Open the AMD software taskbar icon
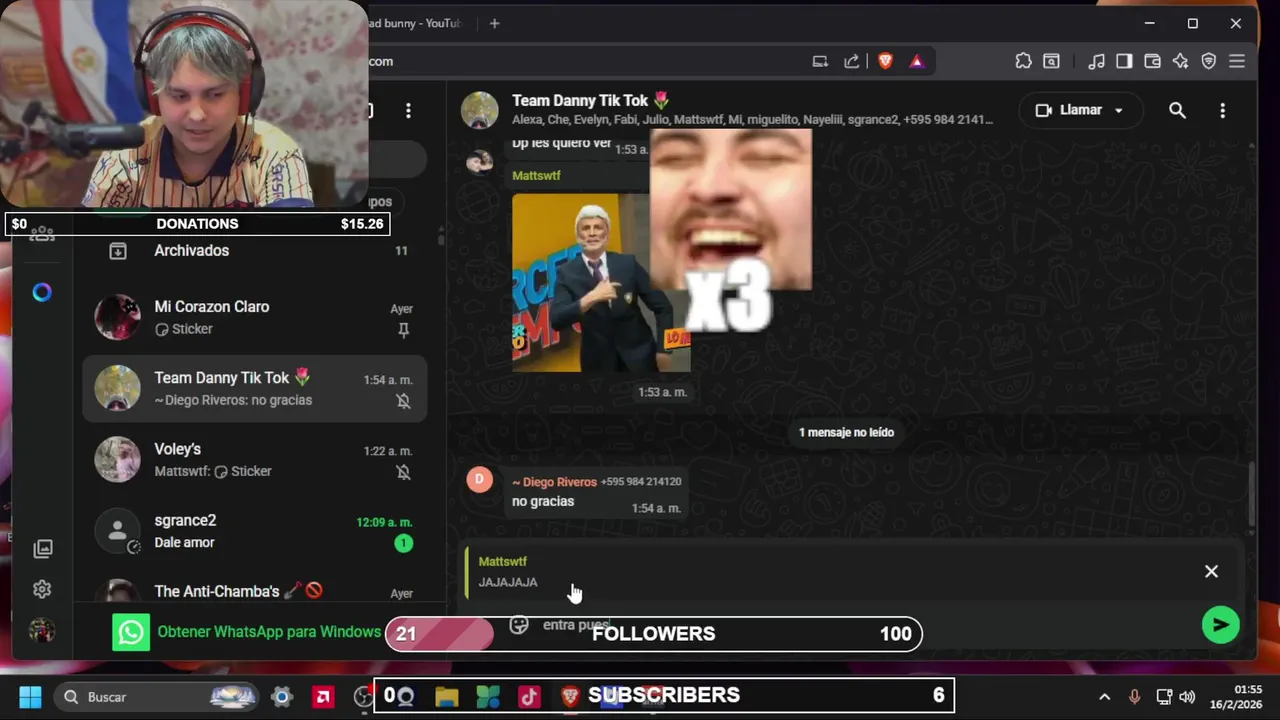Viewport: 1280px width, 720px height. coord(323,697)
